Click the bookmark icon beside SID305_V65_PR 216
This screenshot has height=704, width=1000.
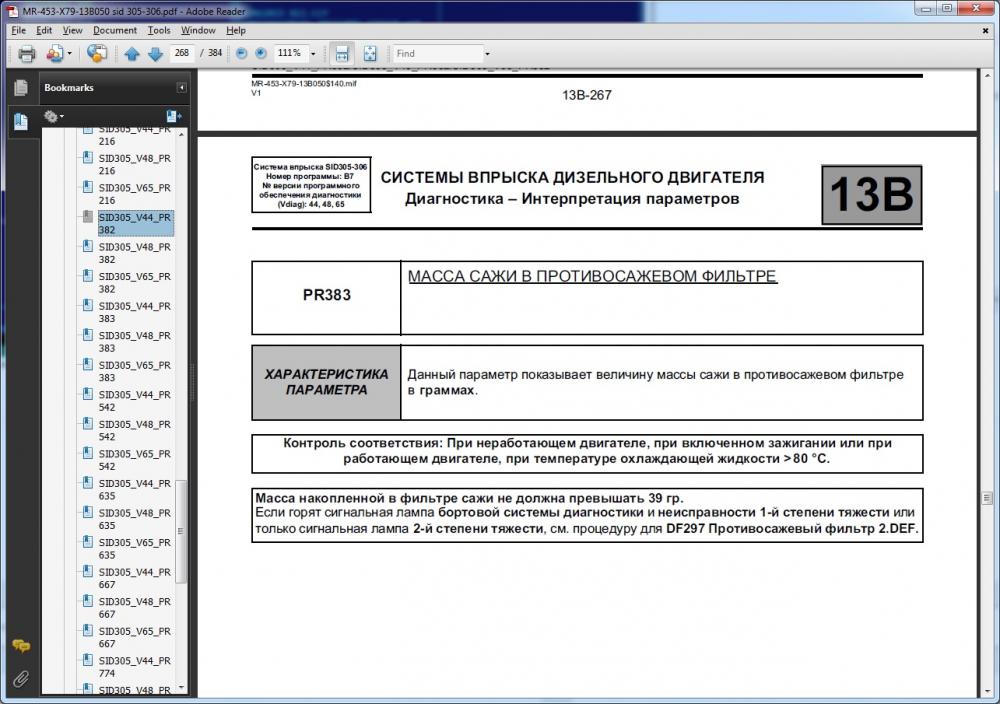coord(88,187)
